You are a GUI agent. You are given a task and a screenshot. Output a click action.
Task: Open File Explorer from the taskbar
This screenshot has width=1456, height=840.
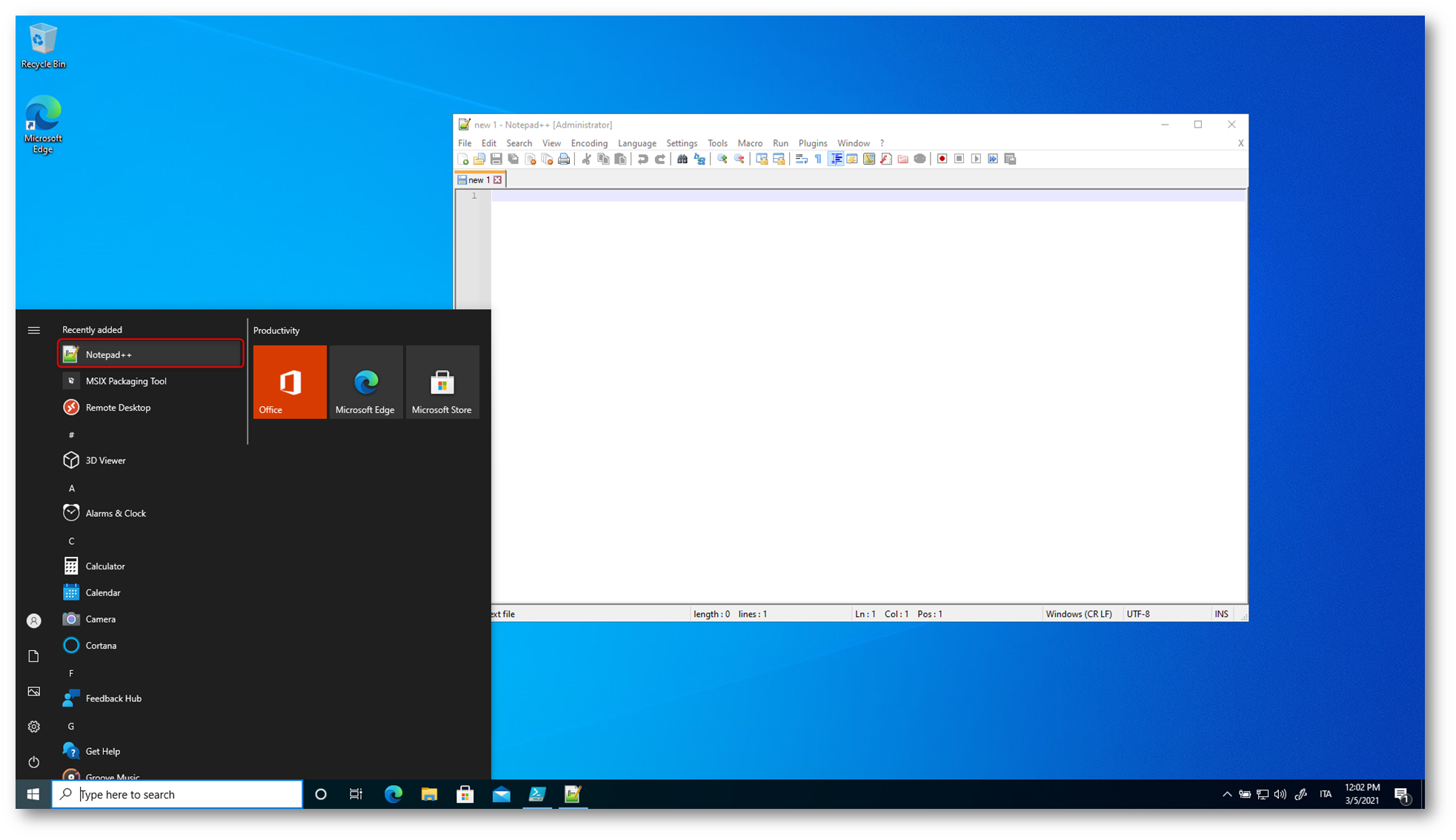pos(429,794)
